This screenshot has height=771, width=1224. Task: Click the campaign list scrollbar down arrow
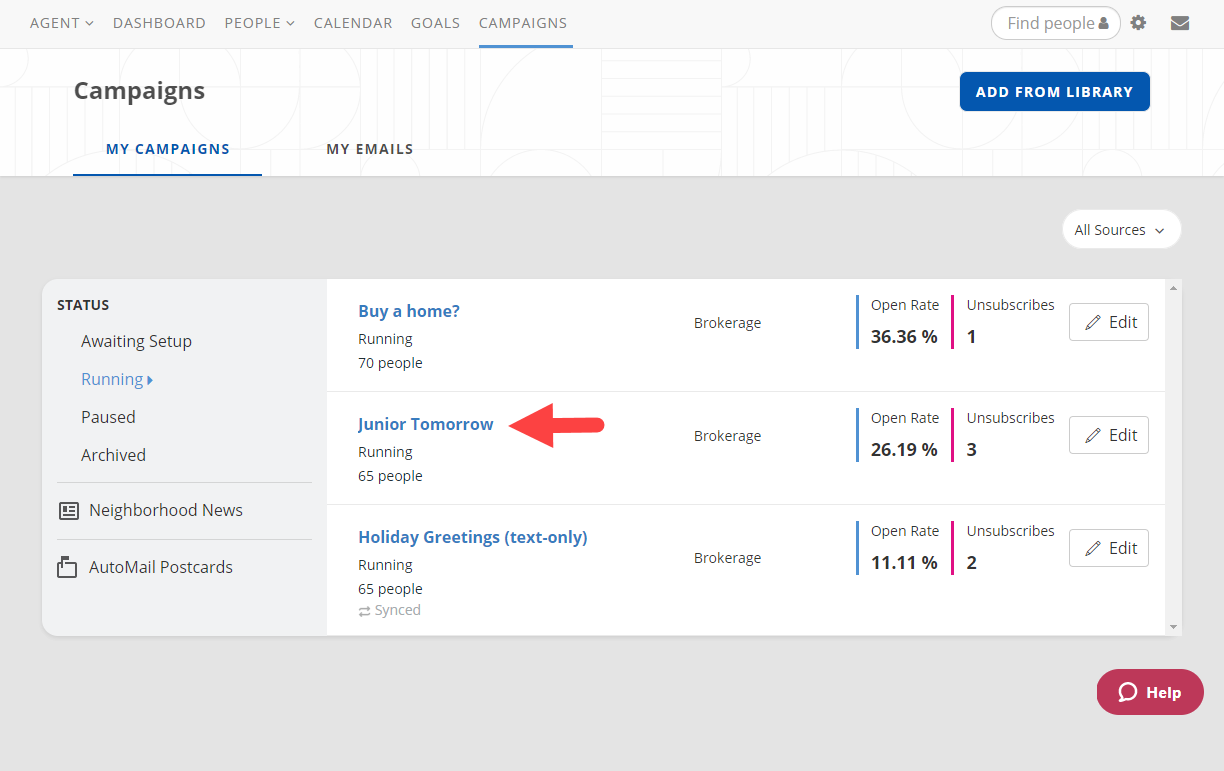coord(1174,627)
